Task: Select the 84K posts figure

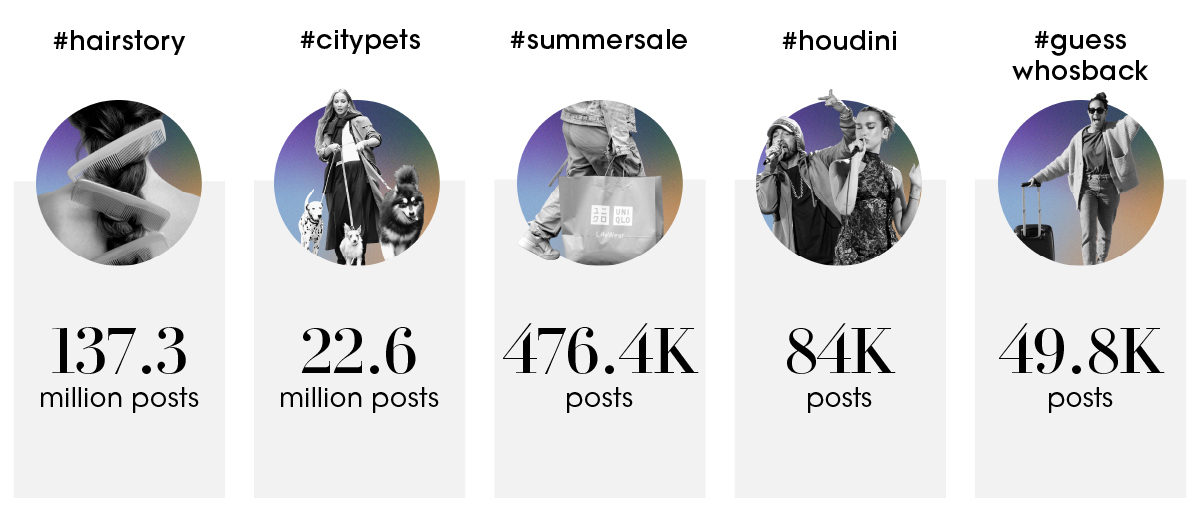Action: click(839, 352)
